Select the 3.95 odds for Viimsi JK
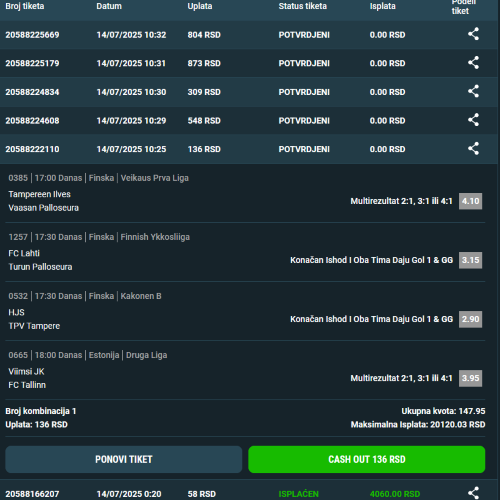Viewport: 500px width, 500px height. coord(470,378)
